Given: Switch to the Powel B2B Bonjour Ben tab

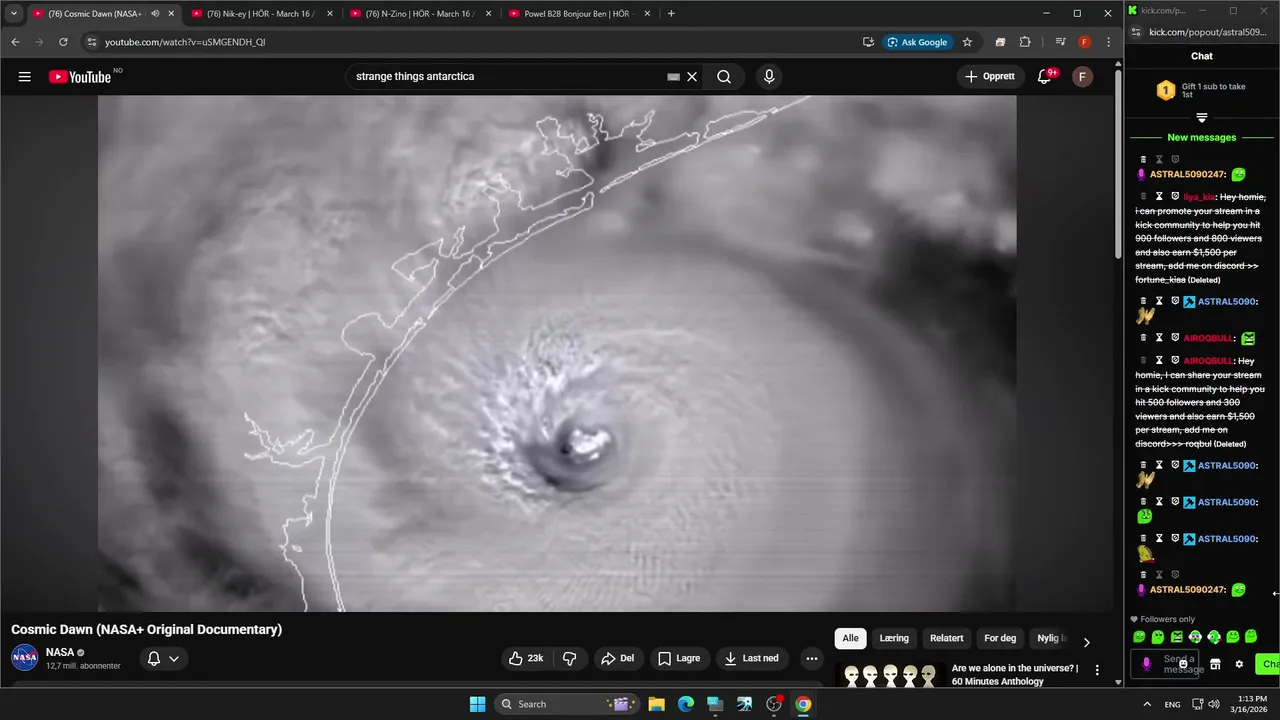Looking at the screenshot, I should pos(578,14).
